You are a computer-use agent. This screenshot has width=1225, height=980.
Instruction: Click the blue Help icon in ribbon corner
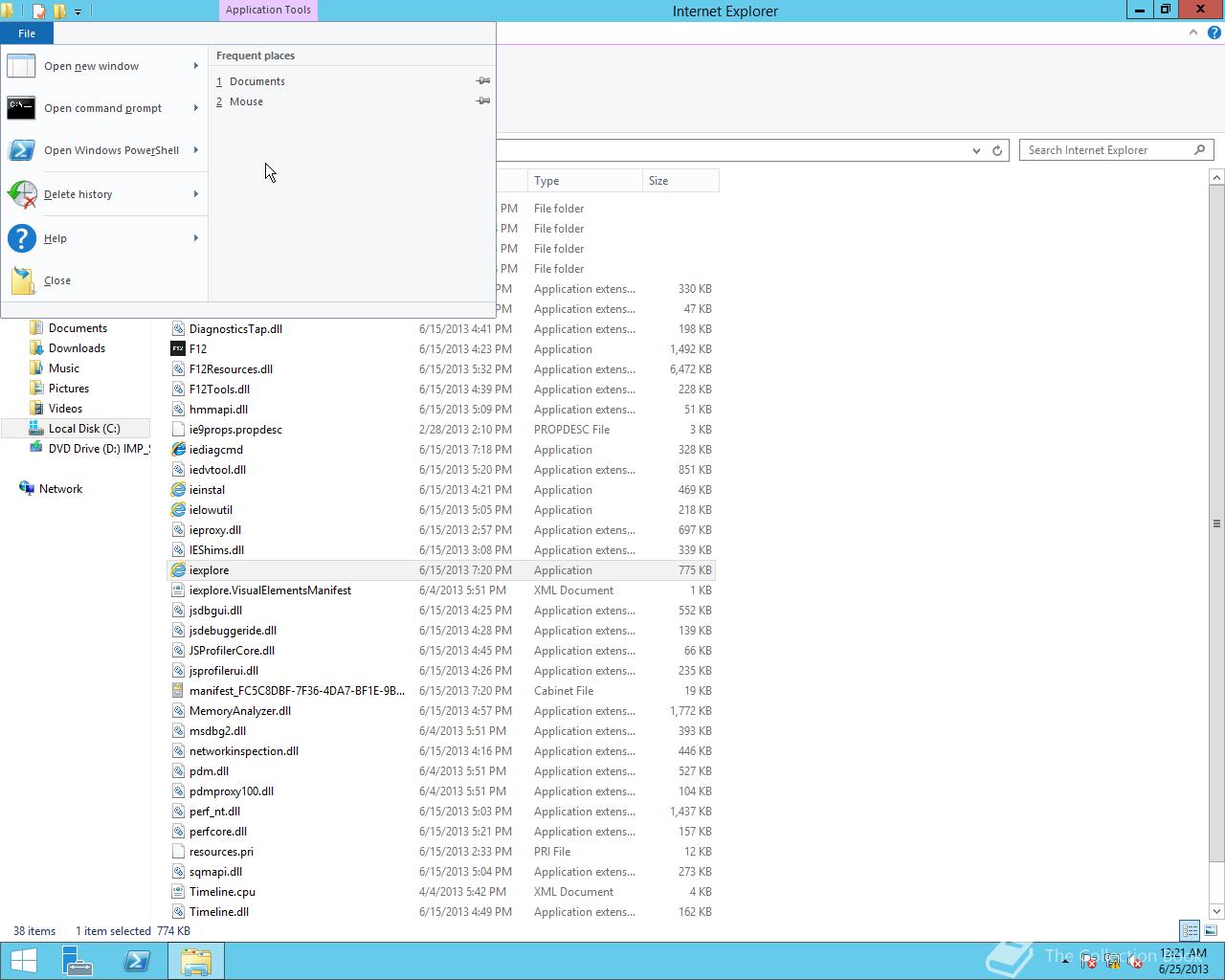[1214, 33]
